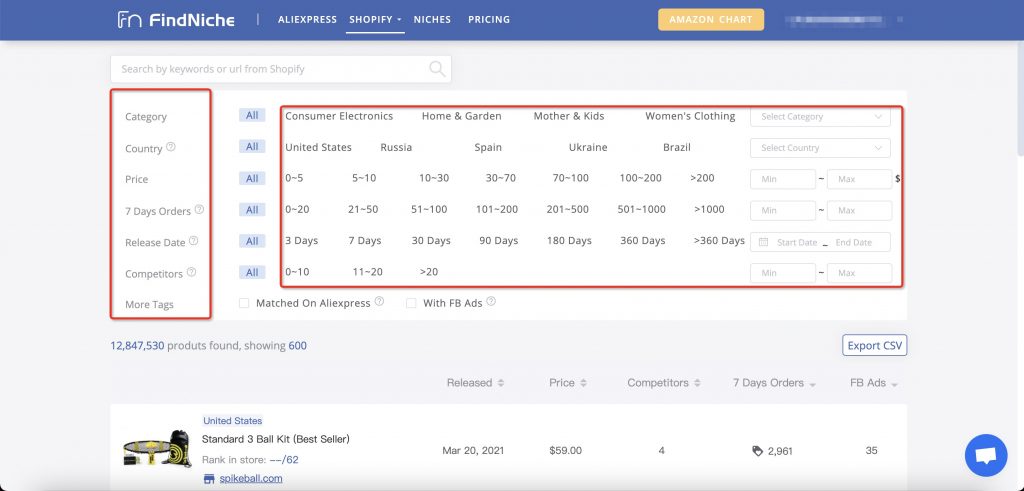Select 11~20 competitors filter

368,272
